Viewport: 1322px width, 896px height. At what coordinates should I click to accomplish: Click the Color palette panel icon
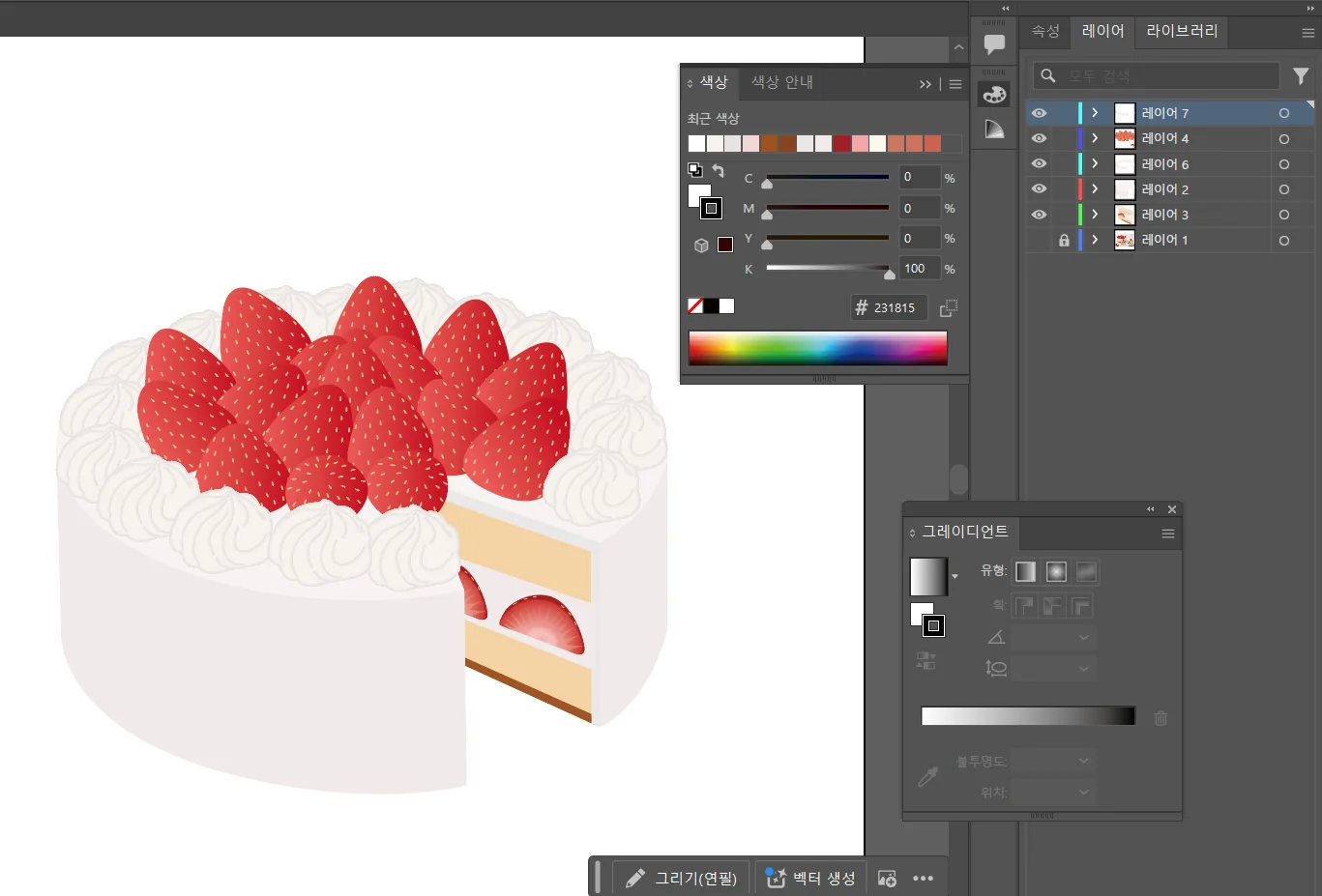[994, 95]
